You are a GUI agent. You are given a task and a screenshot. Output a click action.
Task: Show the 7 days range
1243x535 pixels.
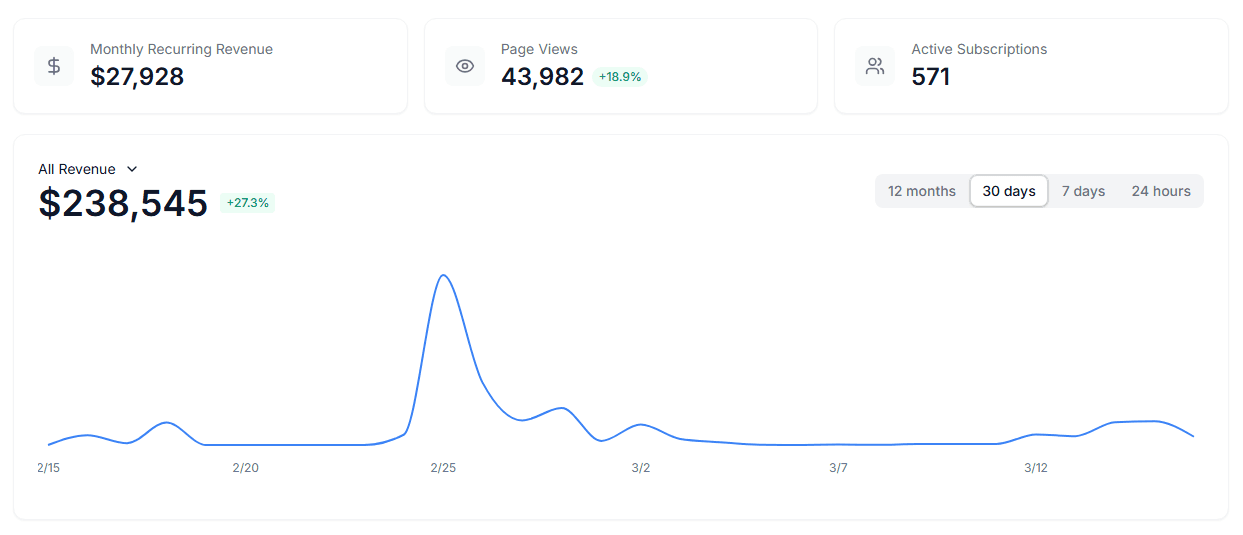1083,191
